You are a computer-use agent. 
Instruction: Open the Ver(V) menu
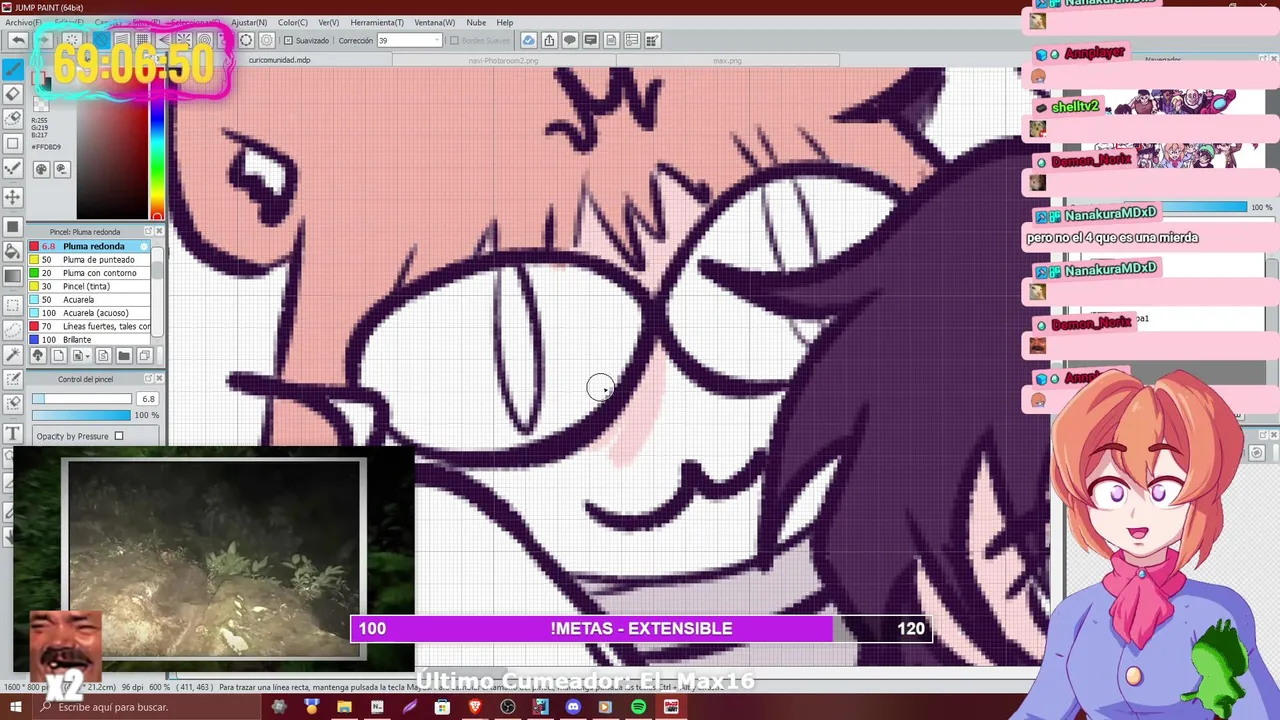(x=328, y=22)
